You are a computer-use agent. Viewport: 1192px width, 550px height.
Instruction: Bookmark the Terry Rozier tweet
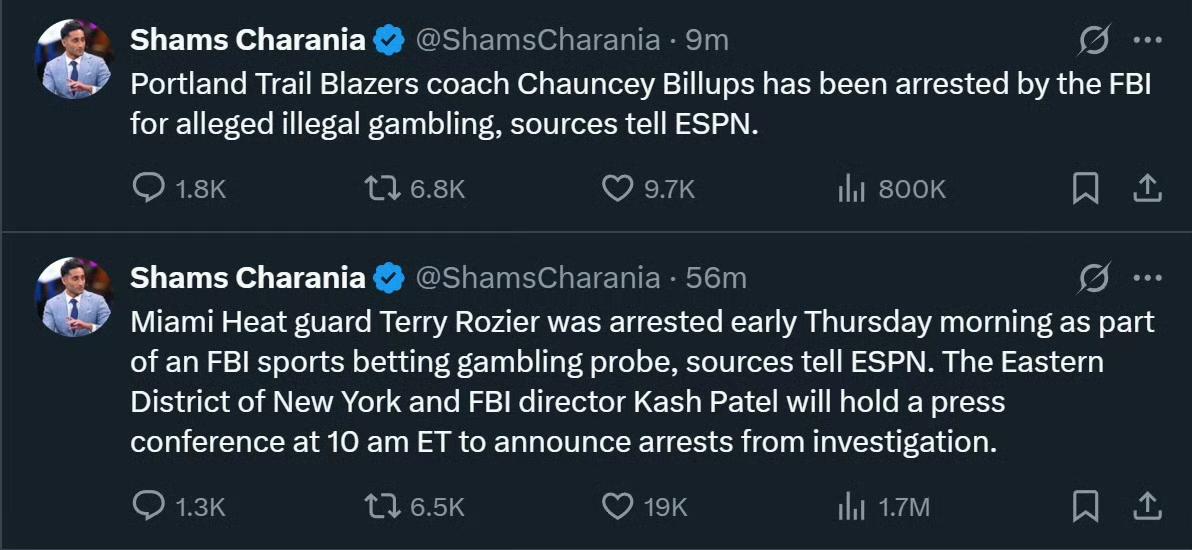tap(1085, 507)
